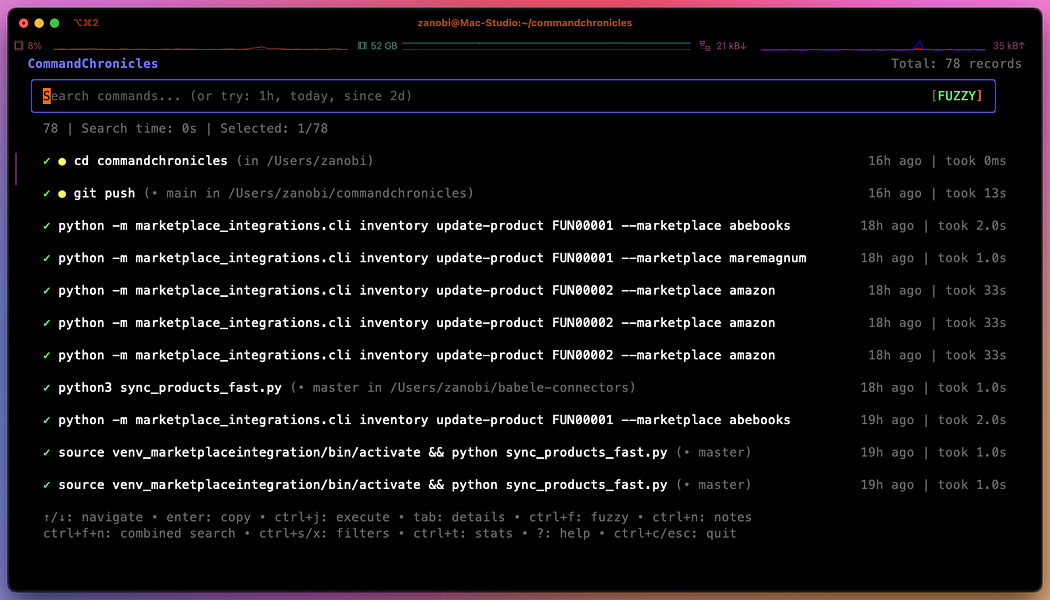1050x600 pixels.
Task: Click the Total: 78 records label
Action: (956, 64)
